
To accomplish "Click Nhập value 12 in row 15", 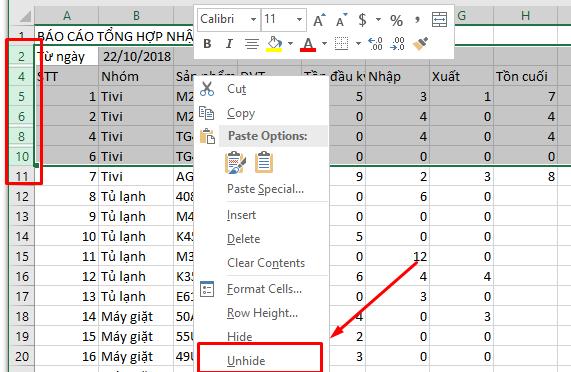I will 398,257.
